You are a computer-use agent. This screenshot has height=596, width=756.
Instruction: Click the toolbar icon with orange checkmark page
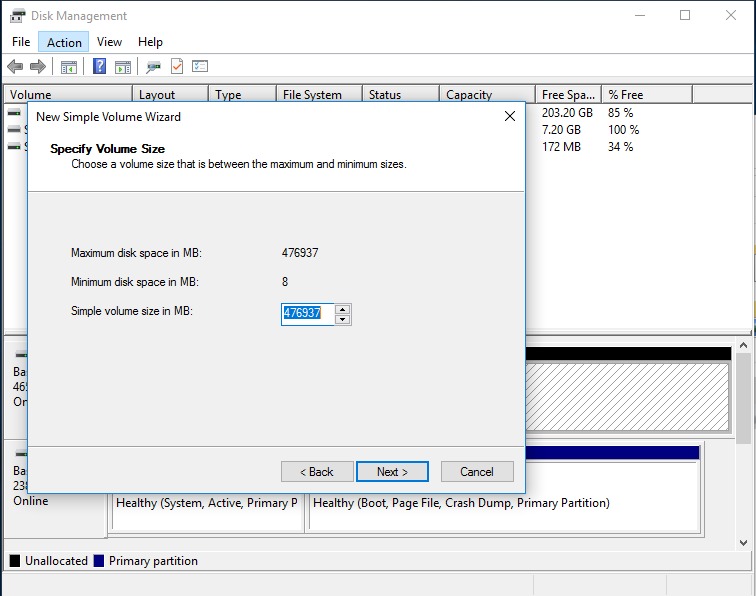coord(177,67)
